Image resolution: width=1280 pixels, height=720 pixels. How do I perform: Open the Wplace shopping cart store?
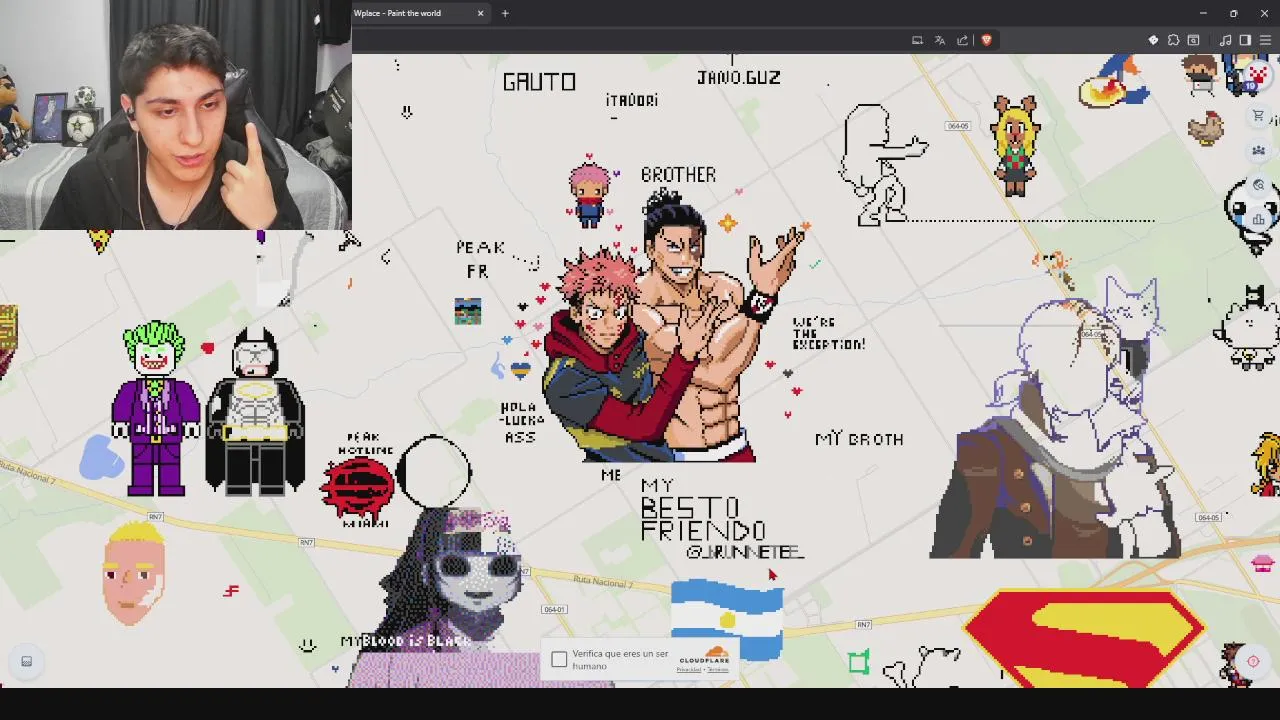1259,116
